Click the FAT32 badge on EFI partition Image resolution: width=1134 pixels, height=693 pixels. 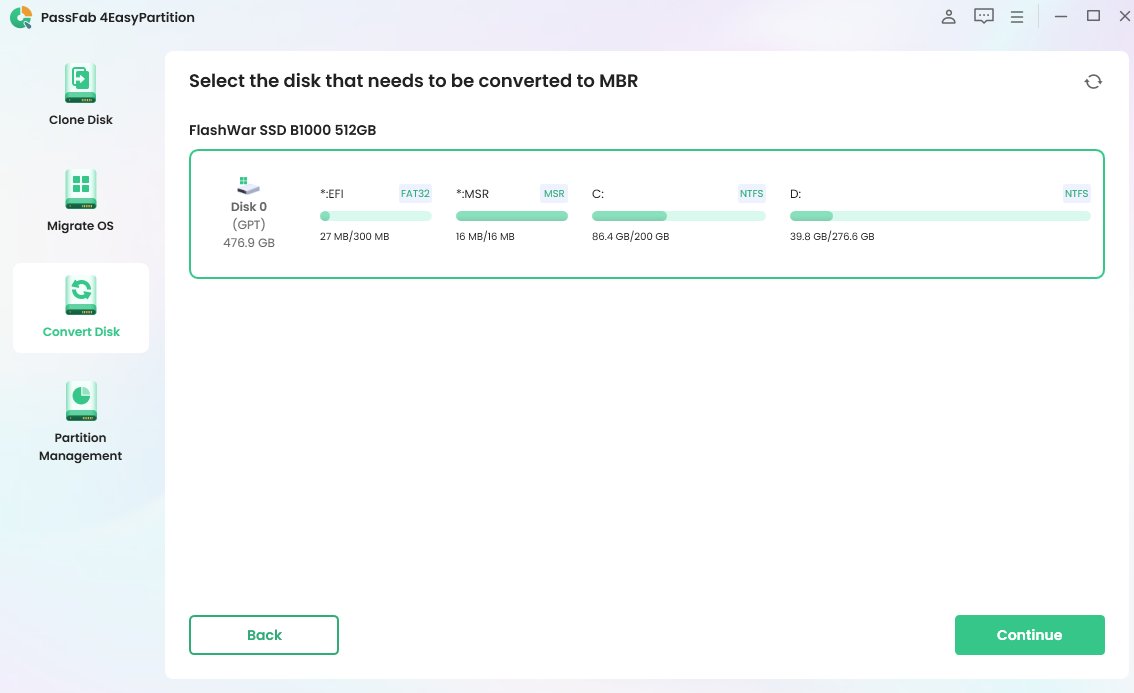[x=415, y=193]
